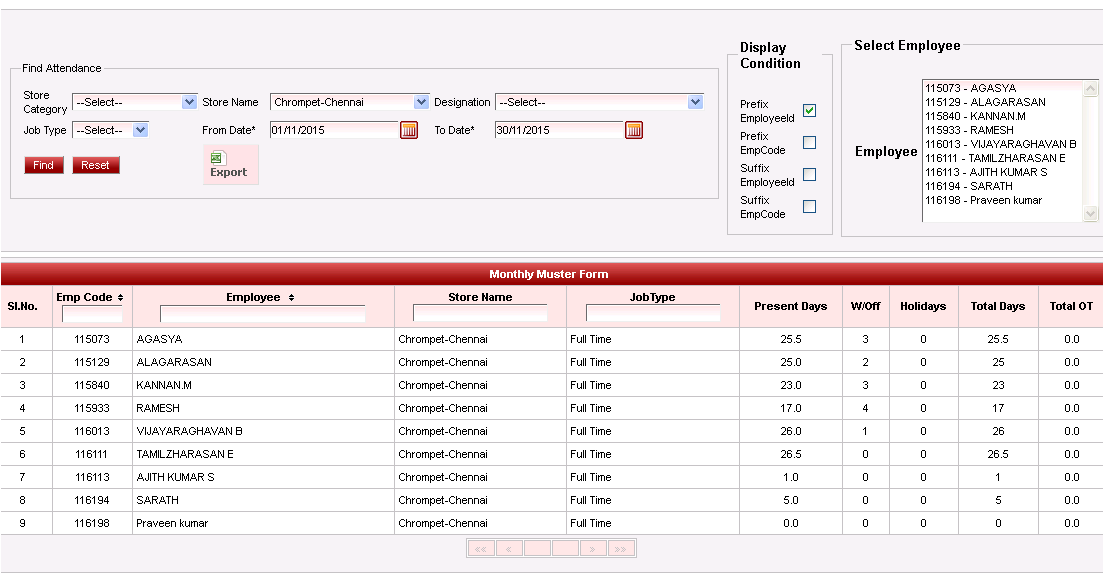Uncheck the Prefix EmployeeId checkbox
1104x576 pixels.
(810, 111)
